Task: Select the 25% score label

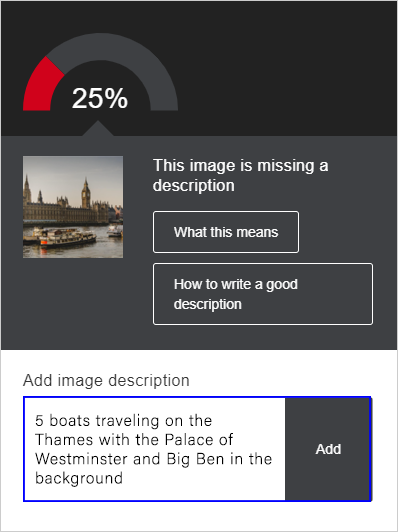Action: coord(100,98)
